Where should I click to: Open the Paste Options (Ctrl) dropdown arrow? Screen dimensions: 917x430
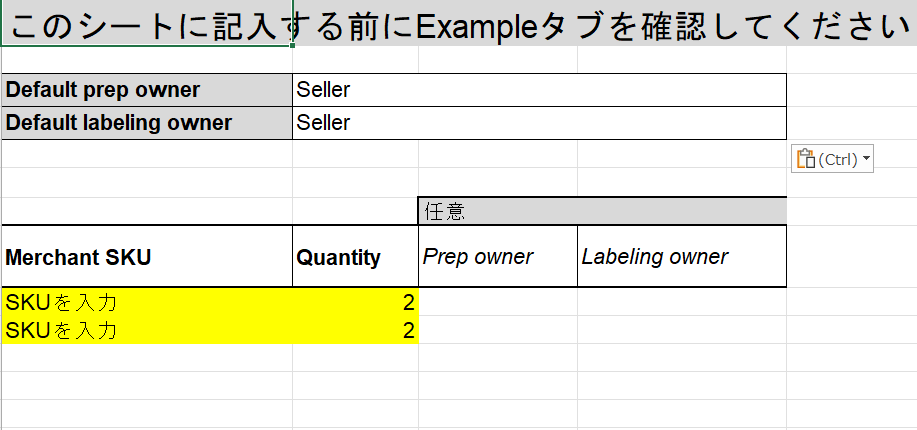[x=866, y=159]
